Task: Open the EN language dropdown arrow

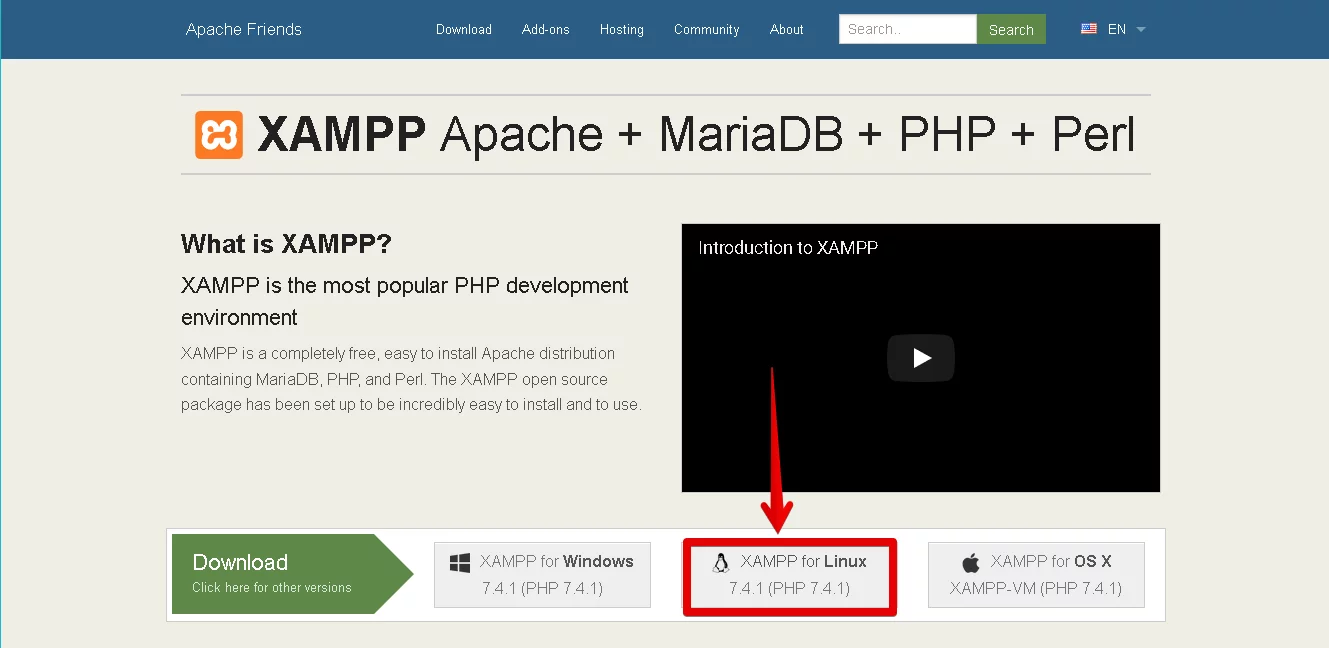Action: click(1141, 29)
